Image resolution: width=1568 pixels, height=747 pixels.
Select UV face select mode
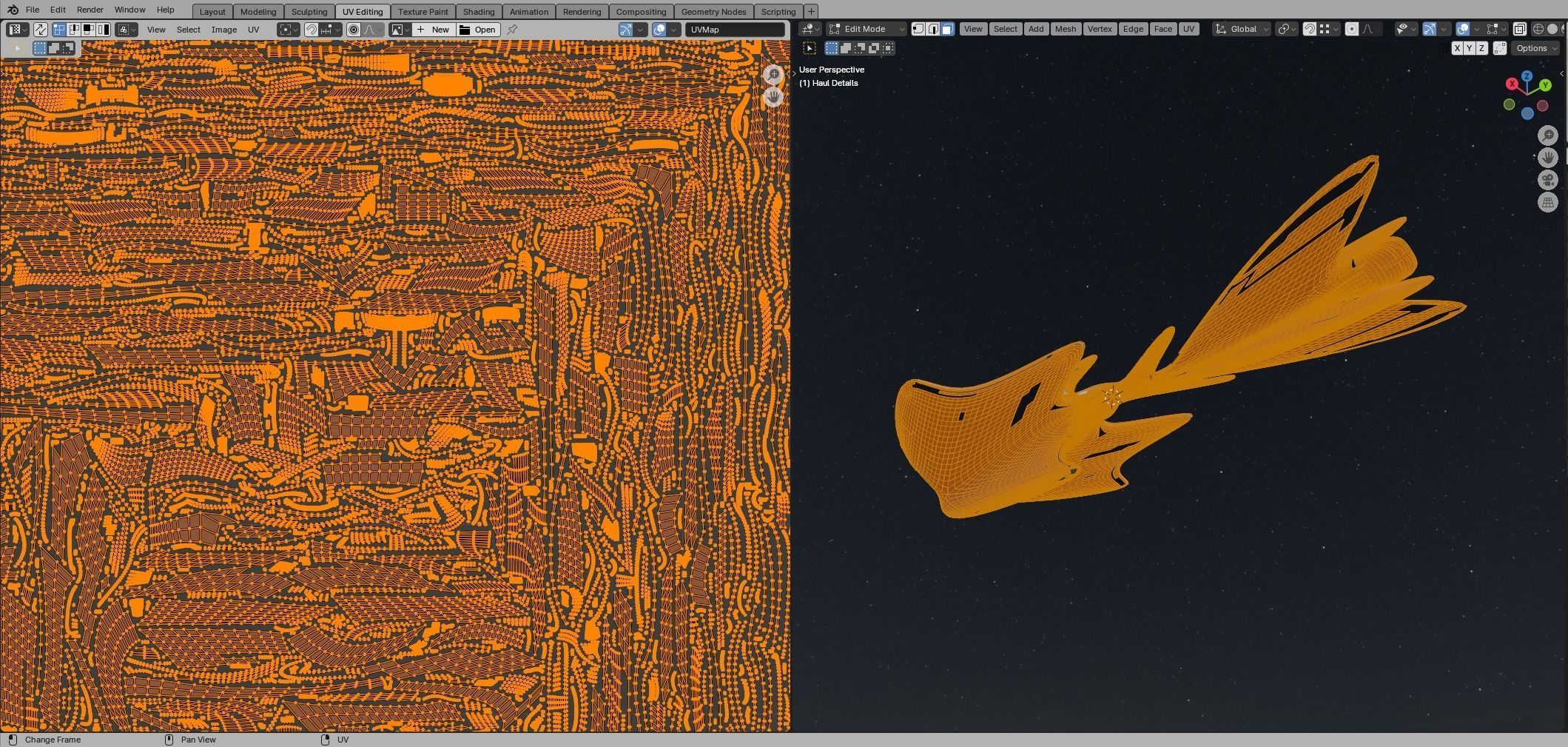click(x=88, y=30)
